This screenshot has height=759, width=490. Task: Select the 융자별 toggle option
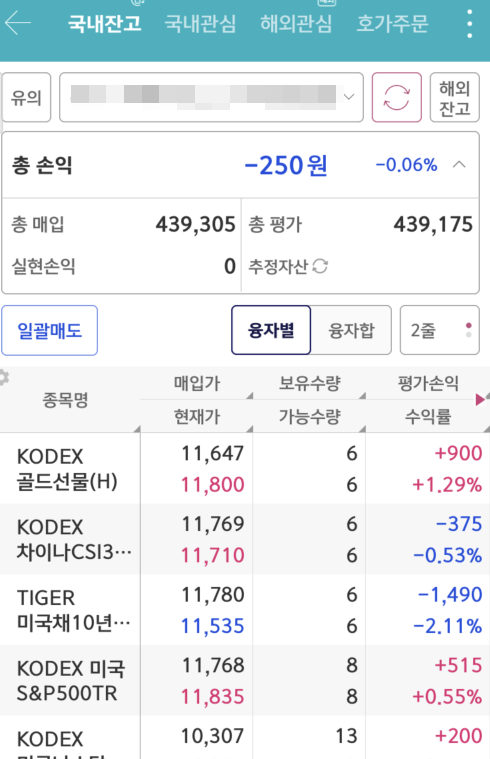(x=271, y=330)
